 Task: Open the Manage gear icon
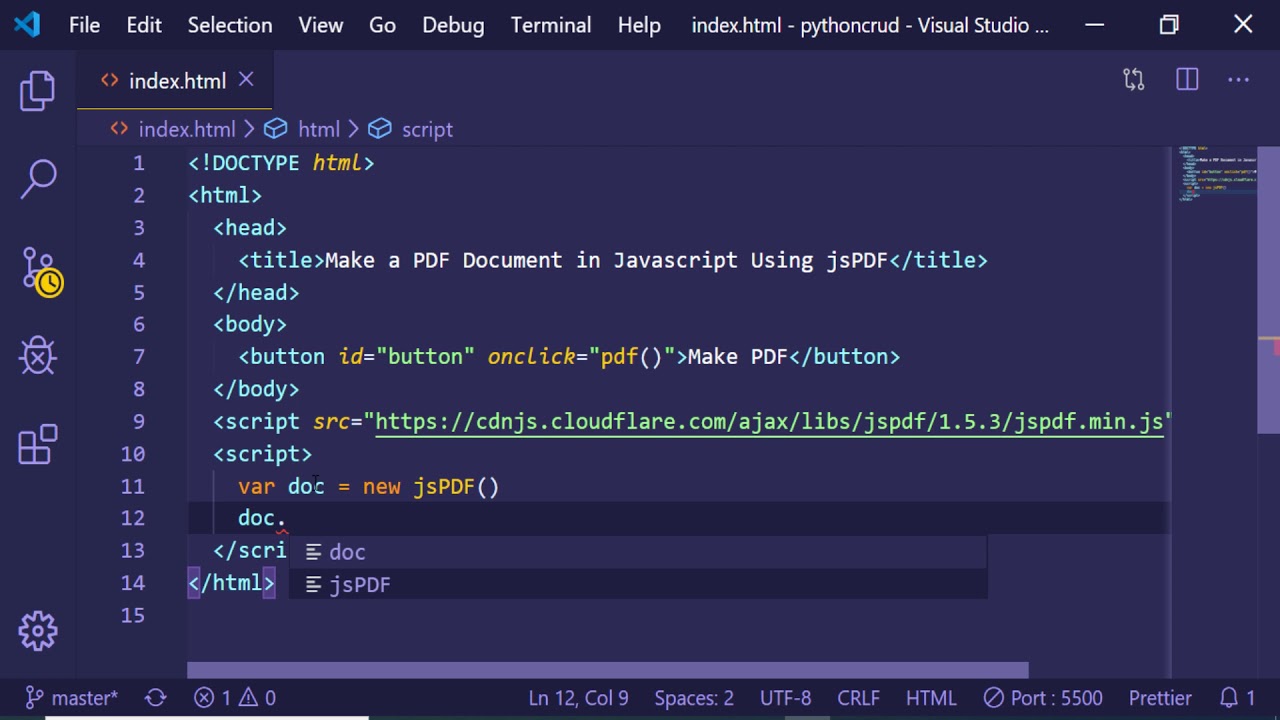tap(38, 630)
